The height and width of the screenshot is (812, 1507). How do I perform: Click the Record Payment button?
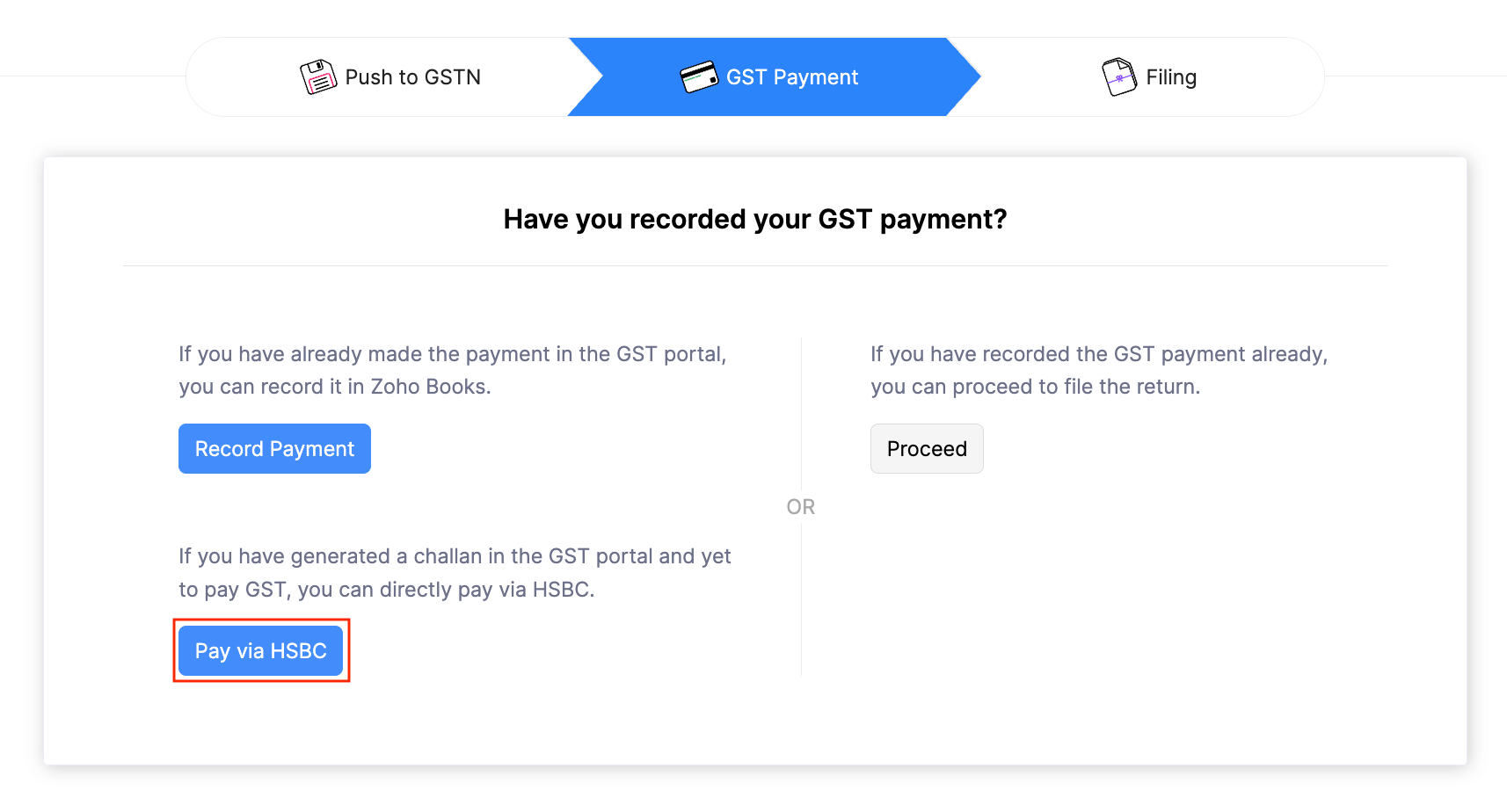[x=273, y=448]
